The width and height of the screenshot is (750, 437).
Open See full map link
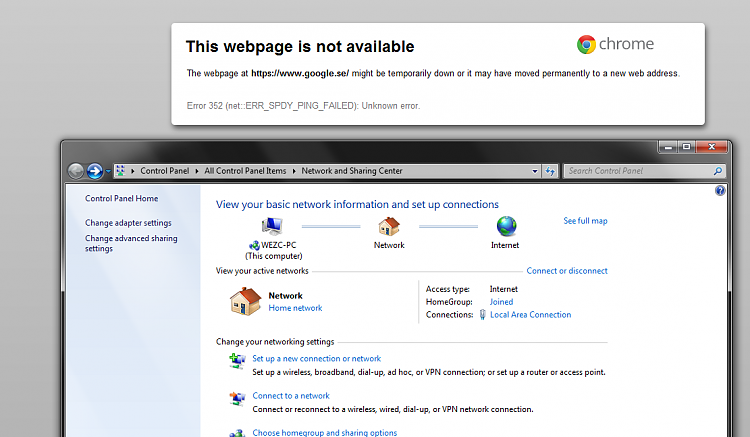coord(585,221)
